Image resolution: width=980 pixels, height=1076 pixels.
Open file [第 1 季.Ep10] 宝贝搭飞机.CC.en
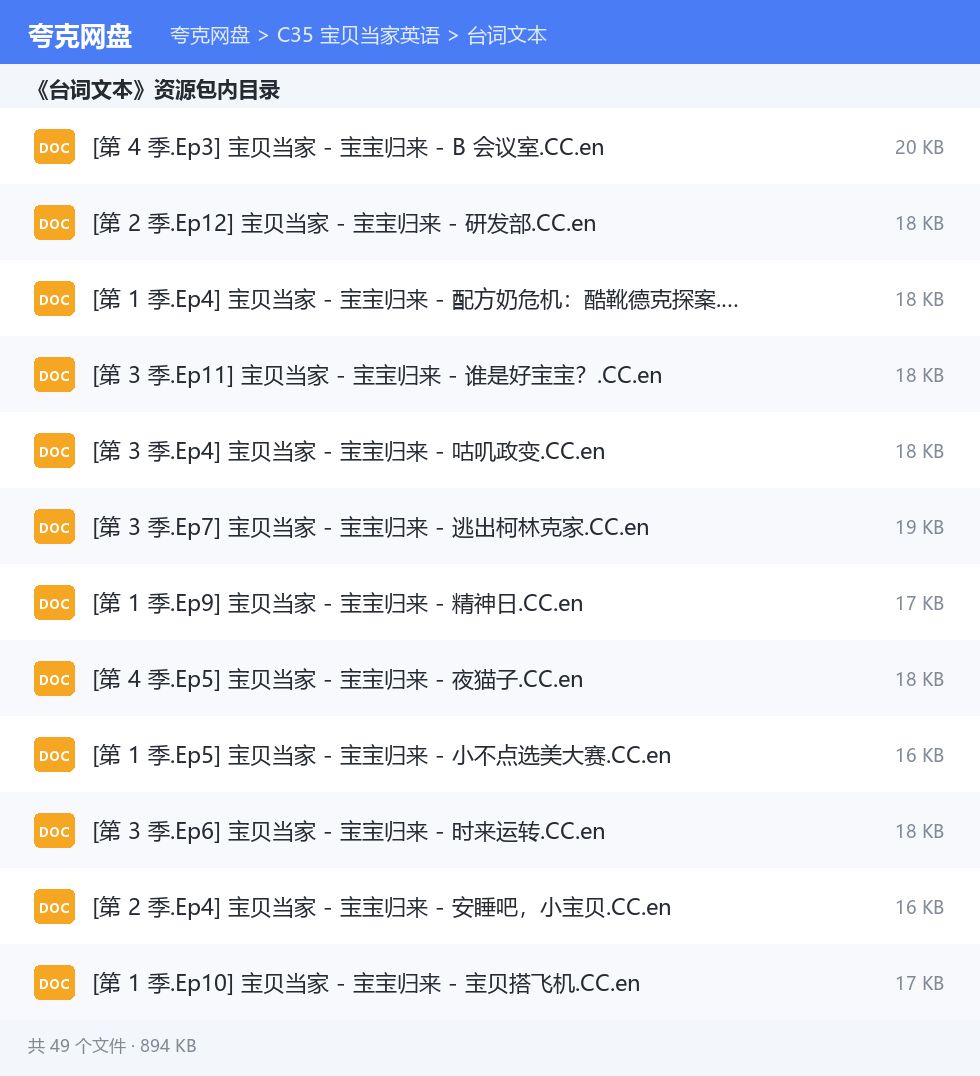(x=366, y=983)
